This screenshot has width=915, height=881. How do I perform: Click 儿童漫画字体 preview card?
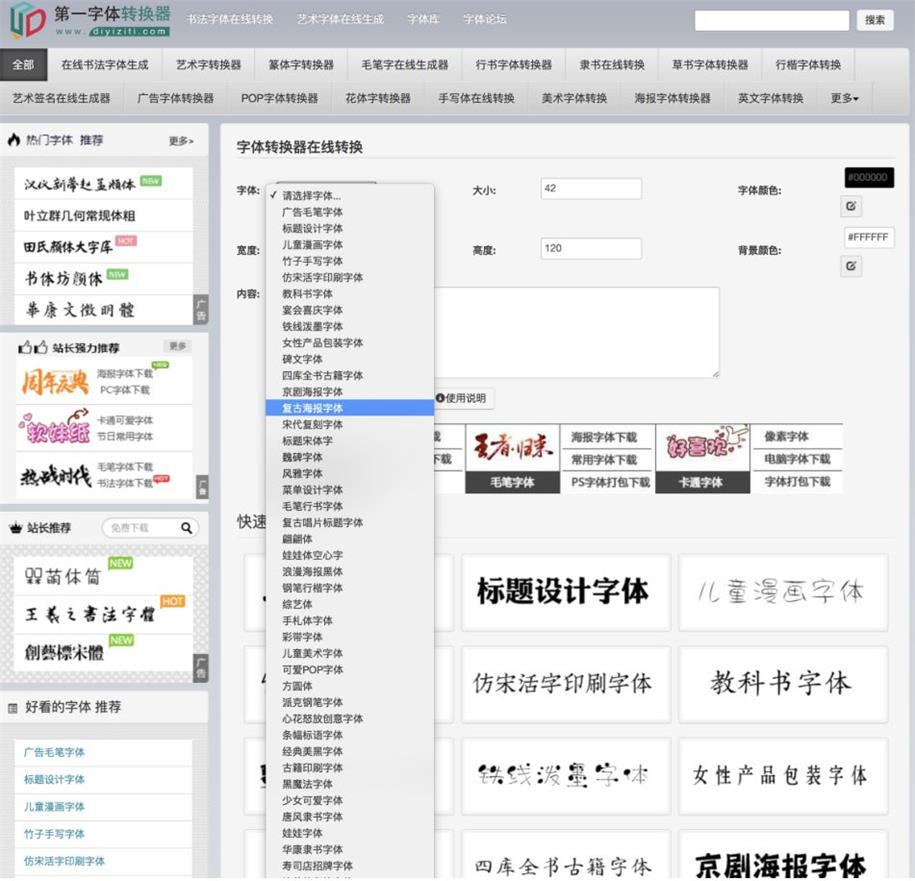point(783,592)
